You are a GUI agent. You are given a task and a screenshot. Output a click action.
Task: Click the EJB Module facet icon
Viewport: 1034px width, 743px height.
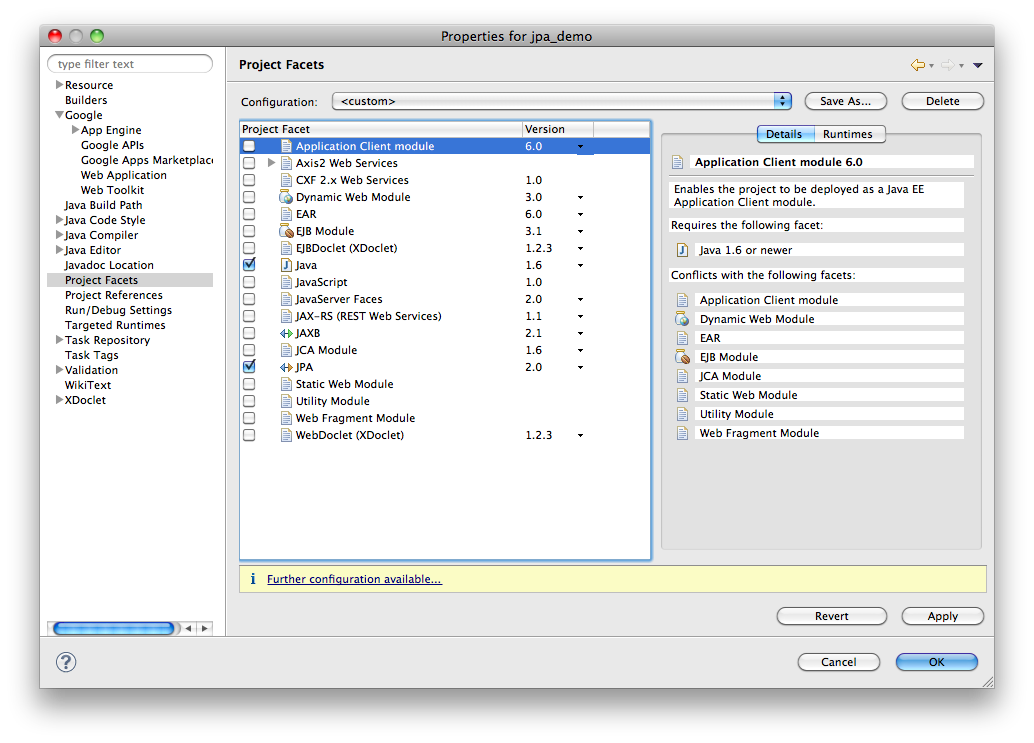pyautogui.click(x=286, y=231)
